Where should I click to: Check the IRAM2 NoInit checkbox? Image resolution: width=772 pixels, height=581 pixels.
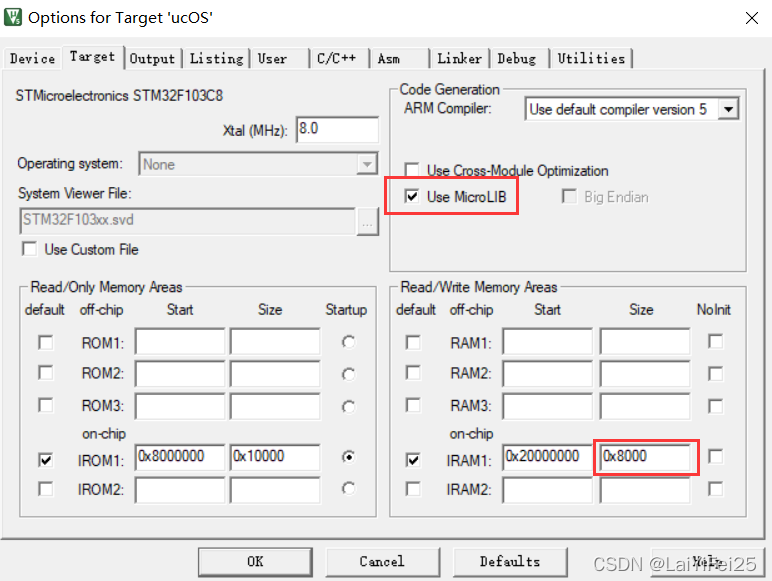coord(715,489)
